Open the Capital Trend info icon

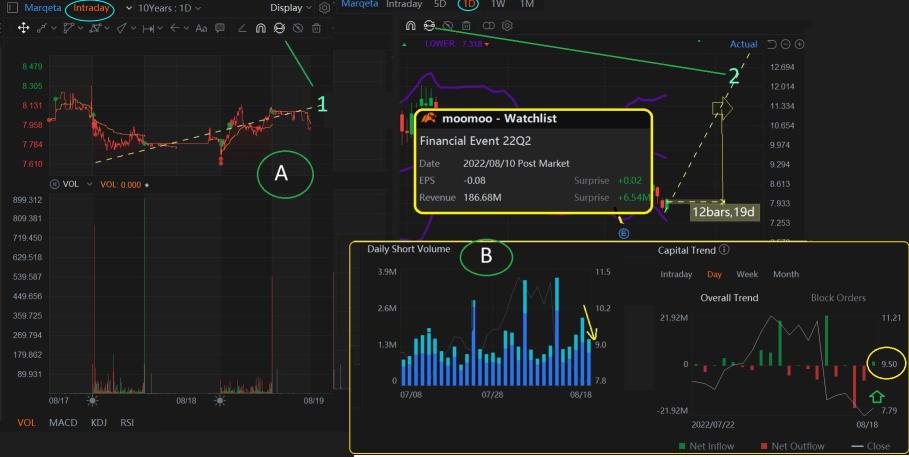coord(724,250)
